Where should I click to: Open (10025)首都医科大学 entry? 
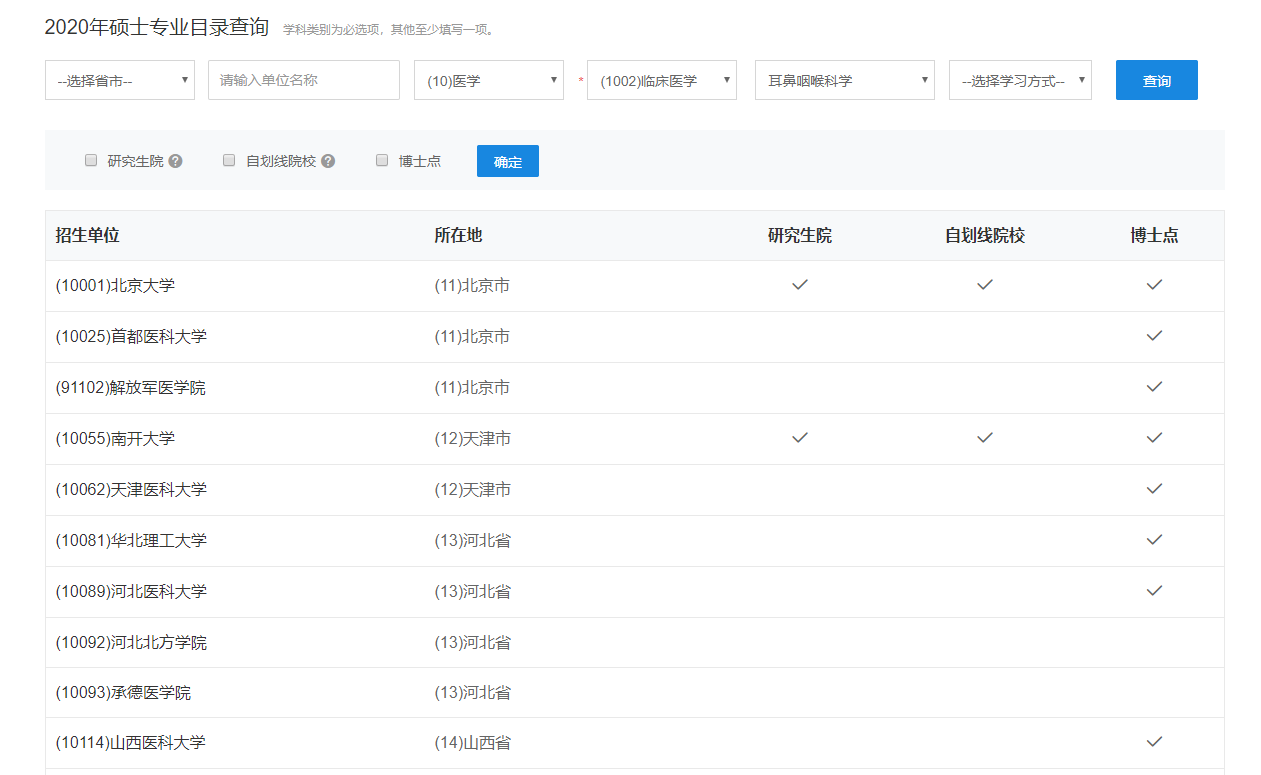coord(131,337)
